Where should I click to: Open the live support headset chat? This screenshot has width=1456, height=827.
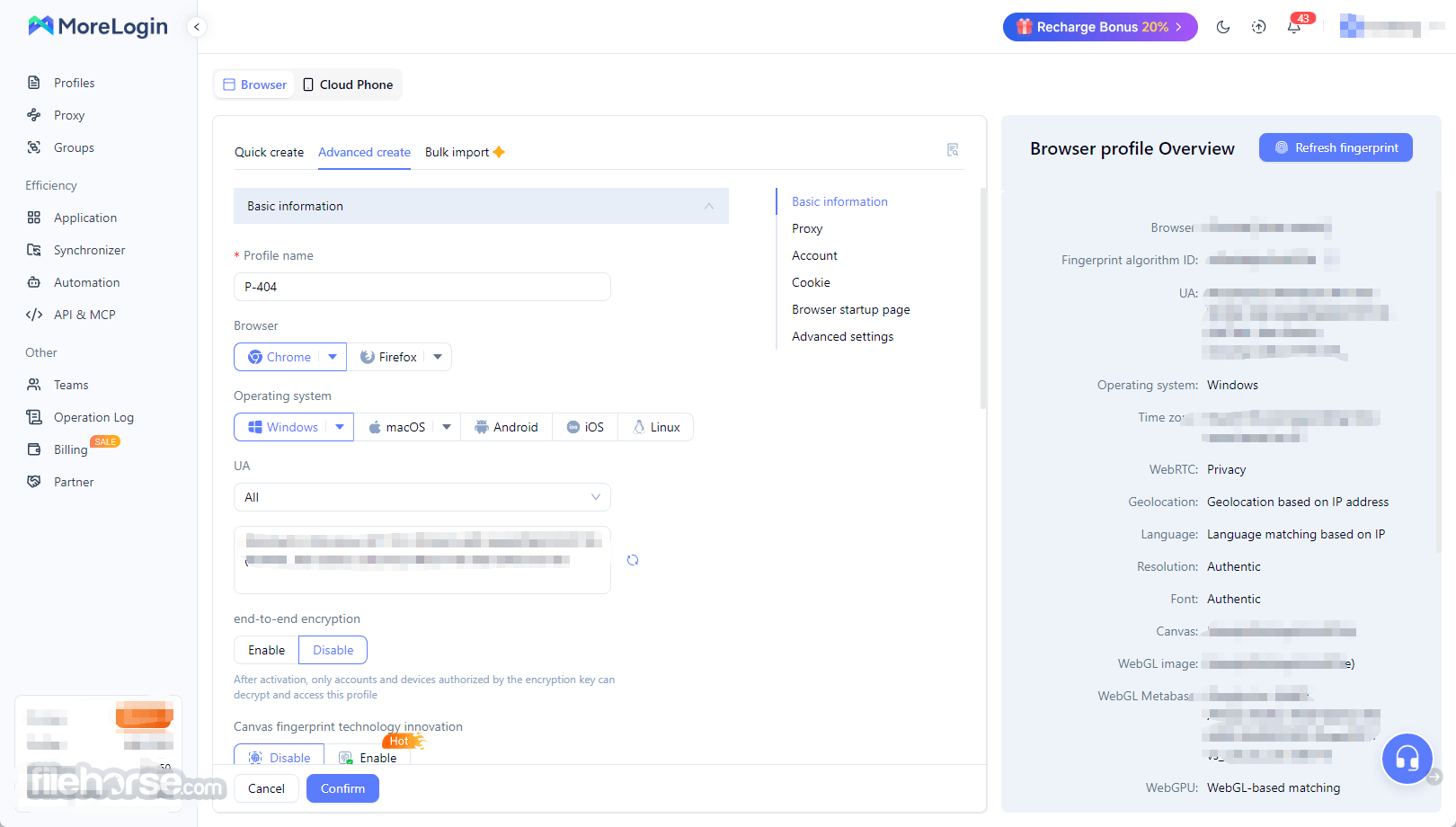tap(1407, 759)
